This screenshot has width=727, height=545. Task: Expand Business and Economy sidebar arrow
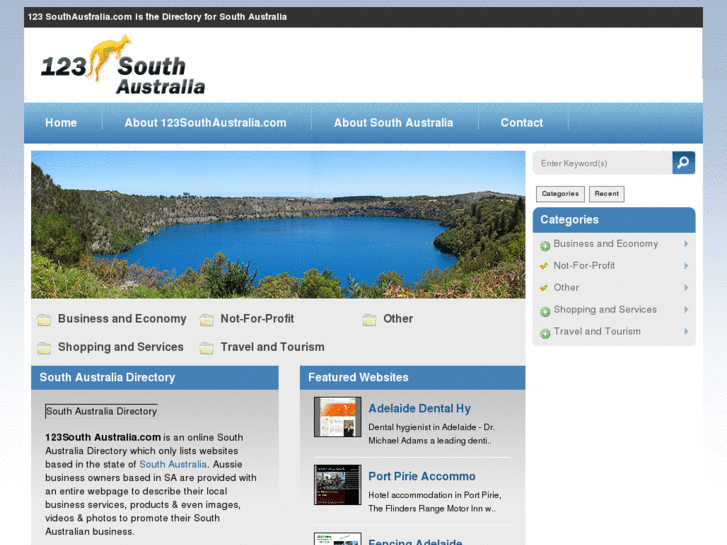coord(686,244)
